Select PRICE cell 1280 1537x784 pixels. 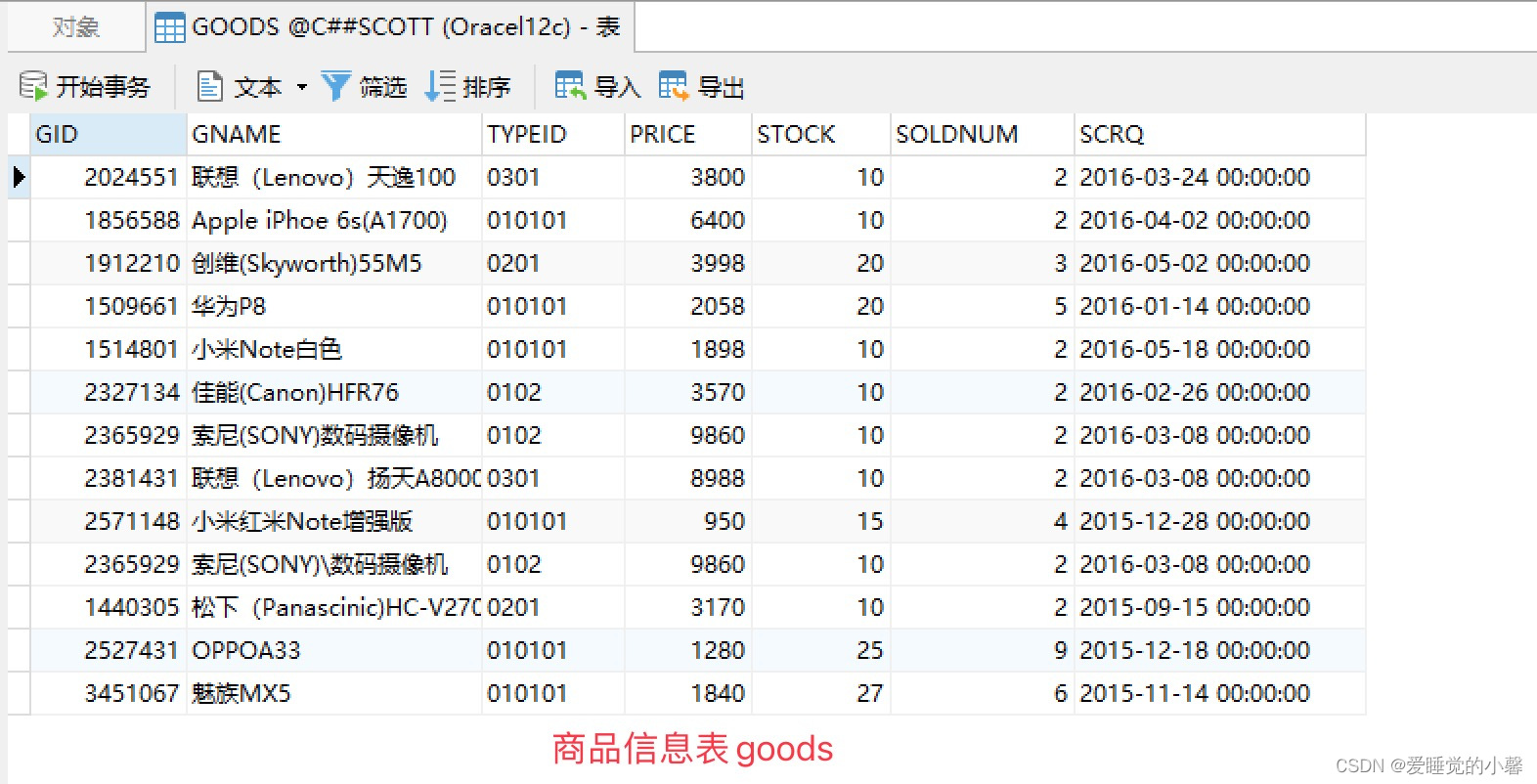coord(688,650)
